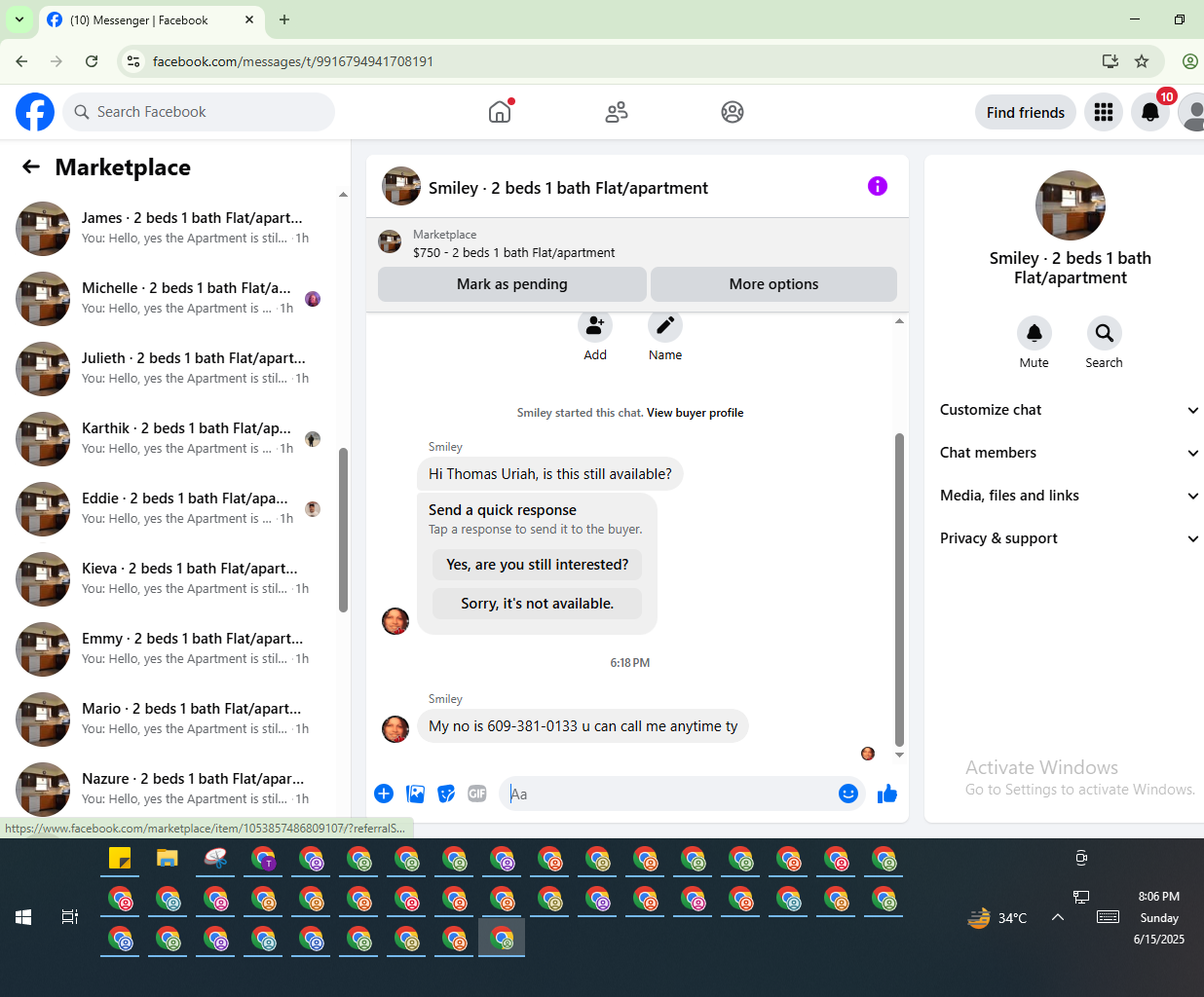Choose a GIF in composer
Screen dimensions: 1204x997
point(477,794)
